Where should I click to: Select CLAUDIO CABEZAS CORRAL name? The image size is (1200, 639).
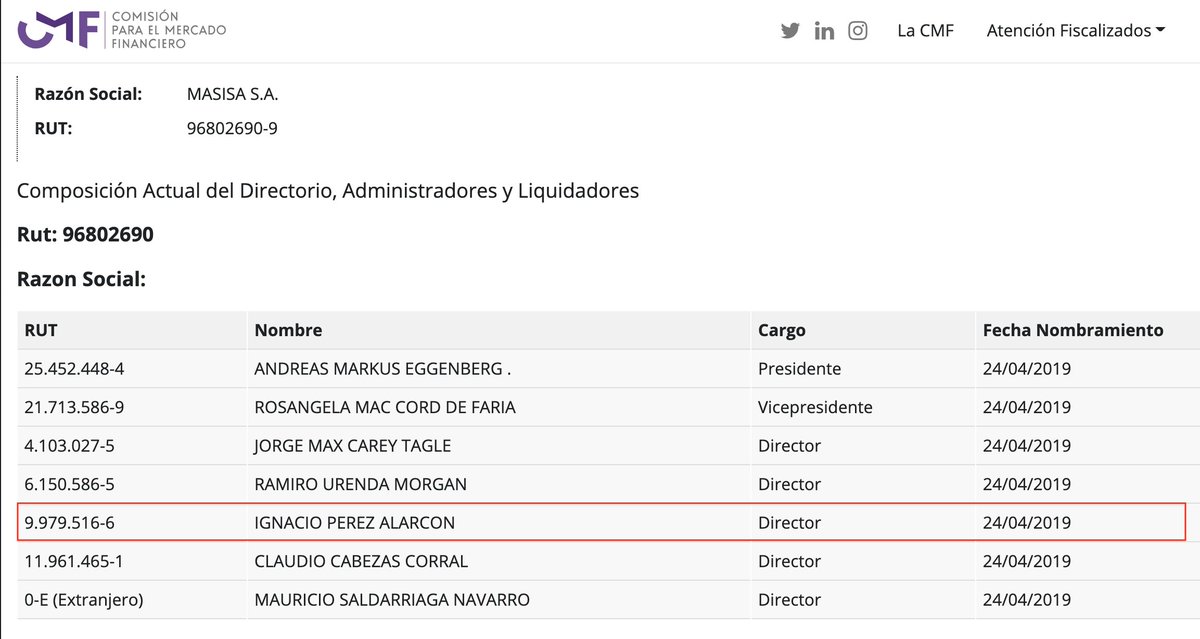[361, 561]
